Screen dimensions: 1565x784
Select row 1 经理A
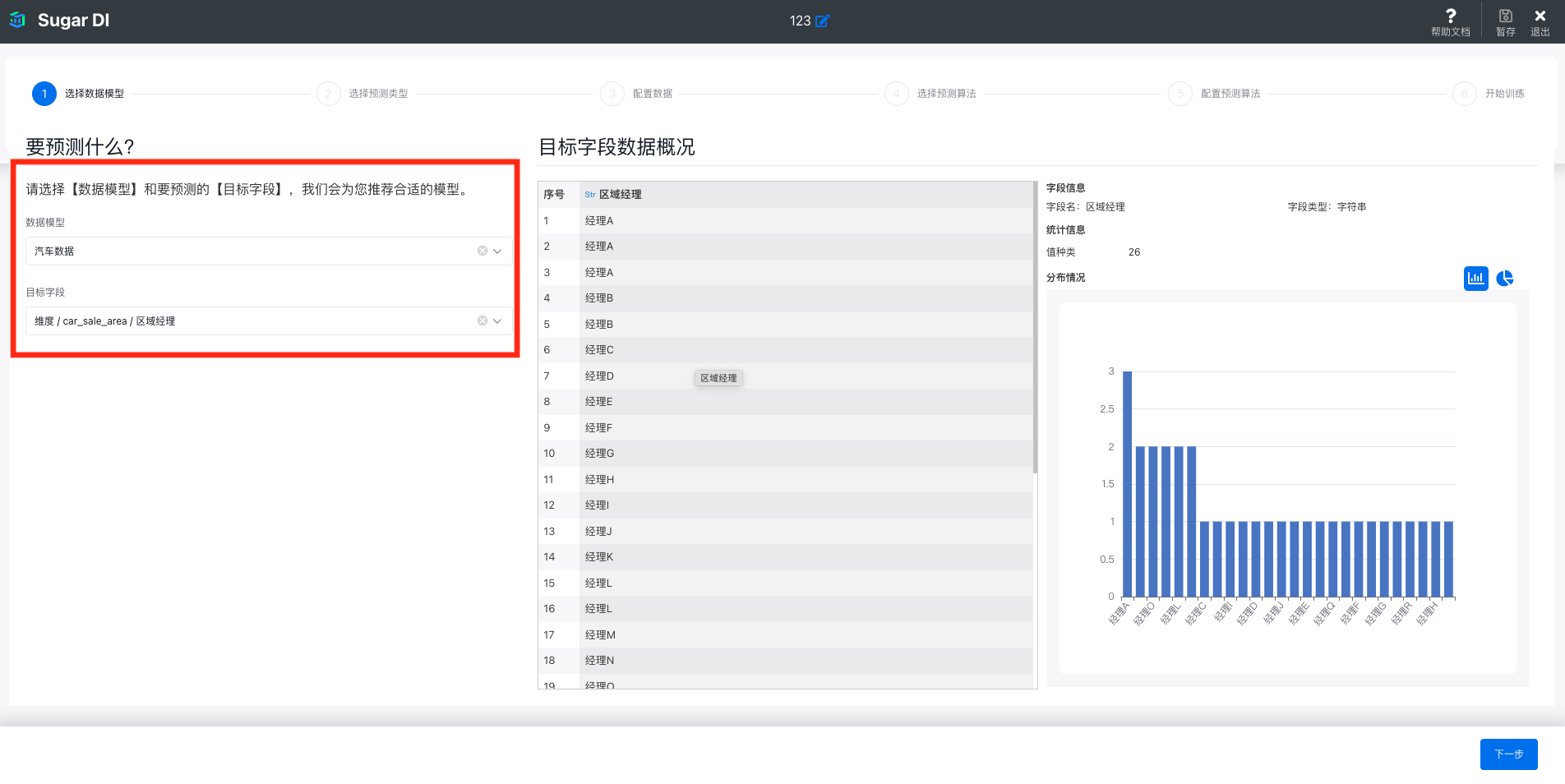pos(785,220)
